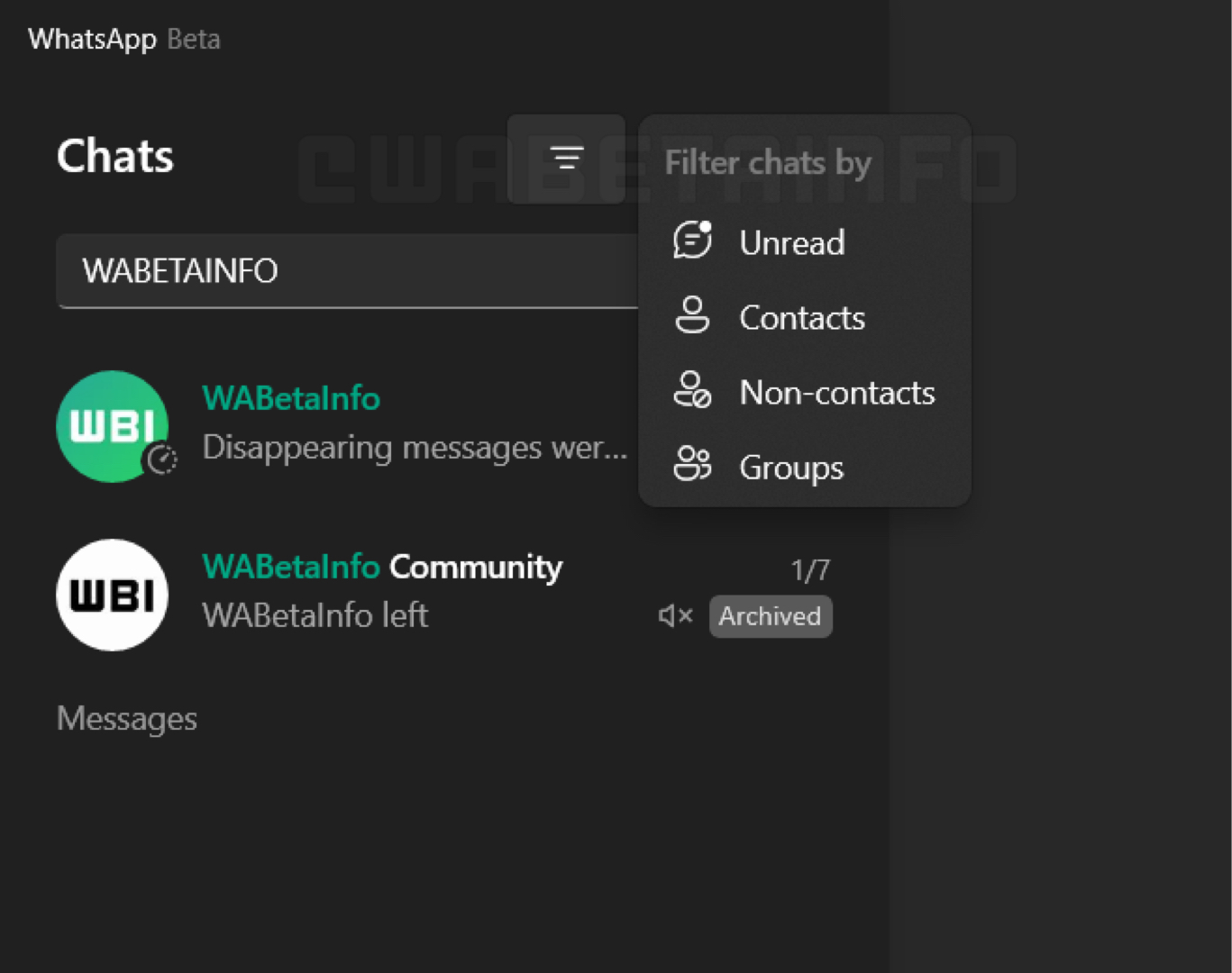Open the green WBI profile picture

[112, 425]
